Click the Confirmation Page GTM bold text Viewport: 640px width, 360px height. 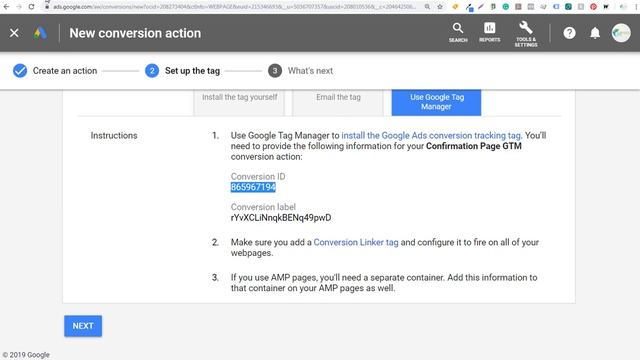[474, 146]
